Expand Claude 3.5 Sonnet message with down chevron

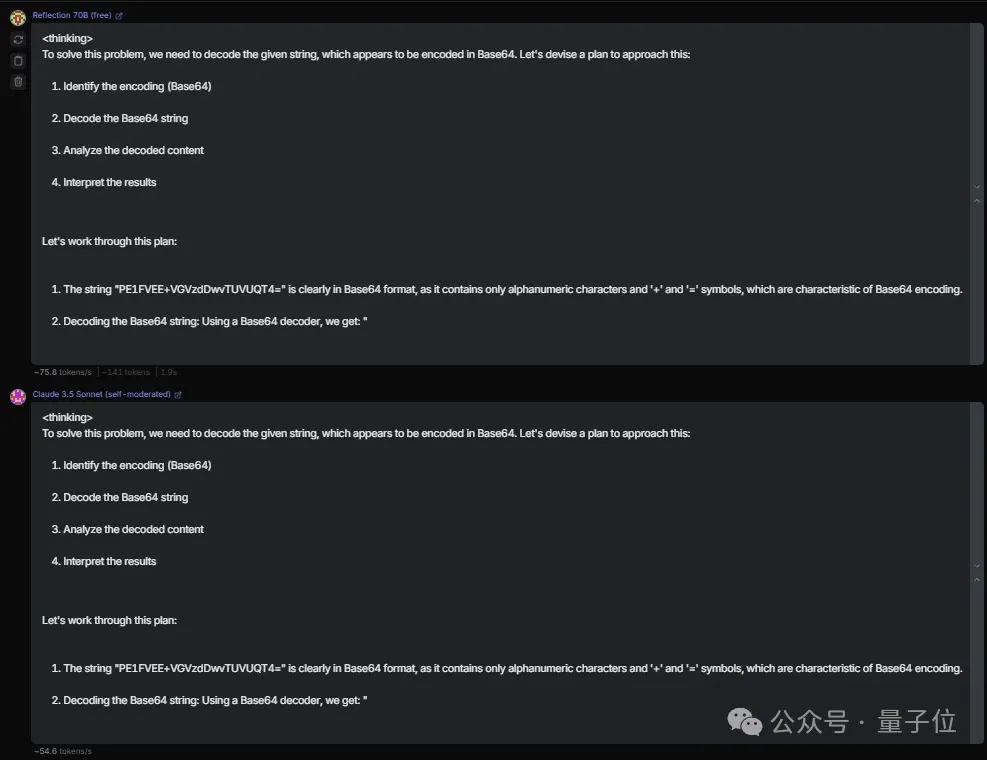pos(977,566)
